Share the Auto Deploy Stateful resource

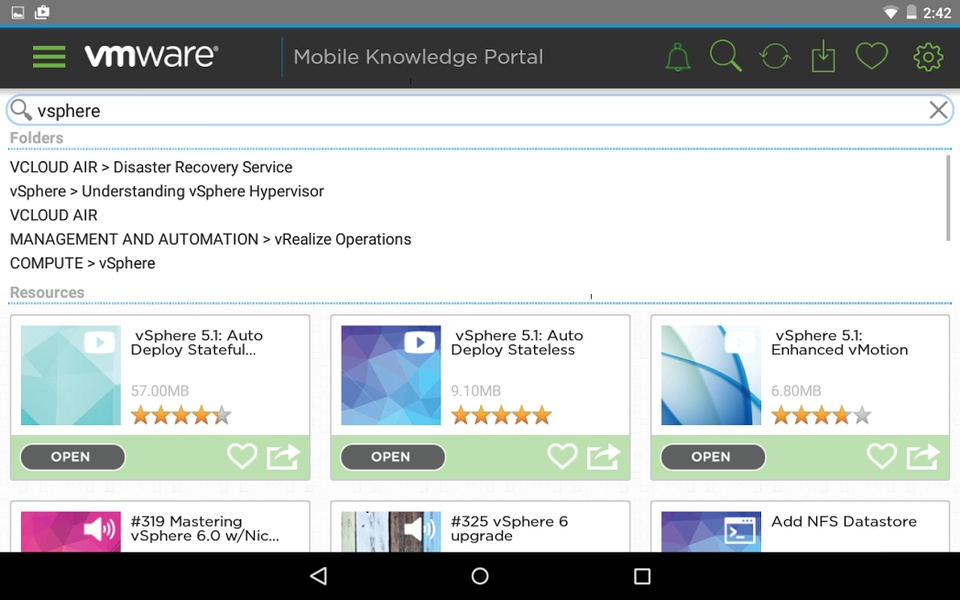coord(283,456)
